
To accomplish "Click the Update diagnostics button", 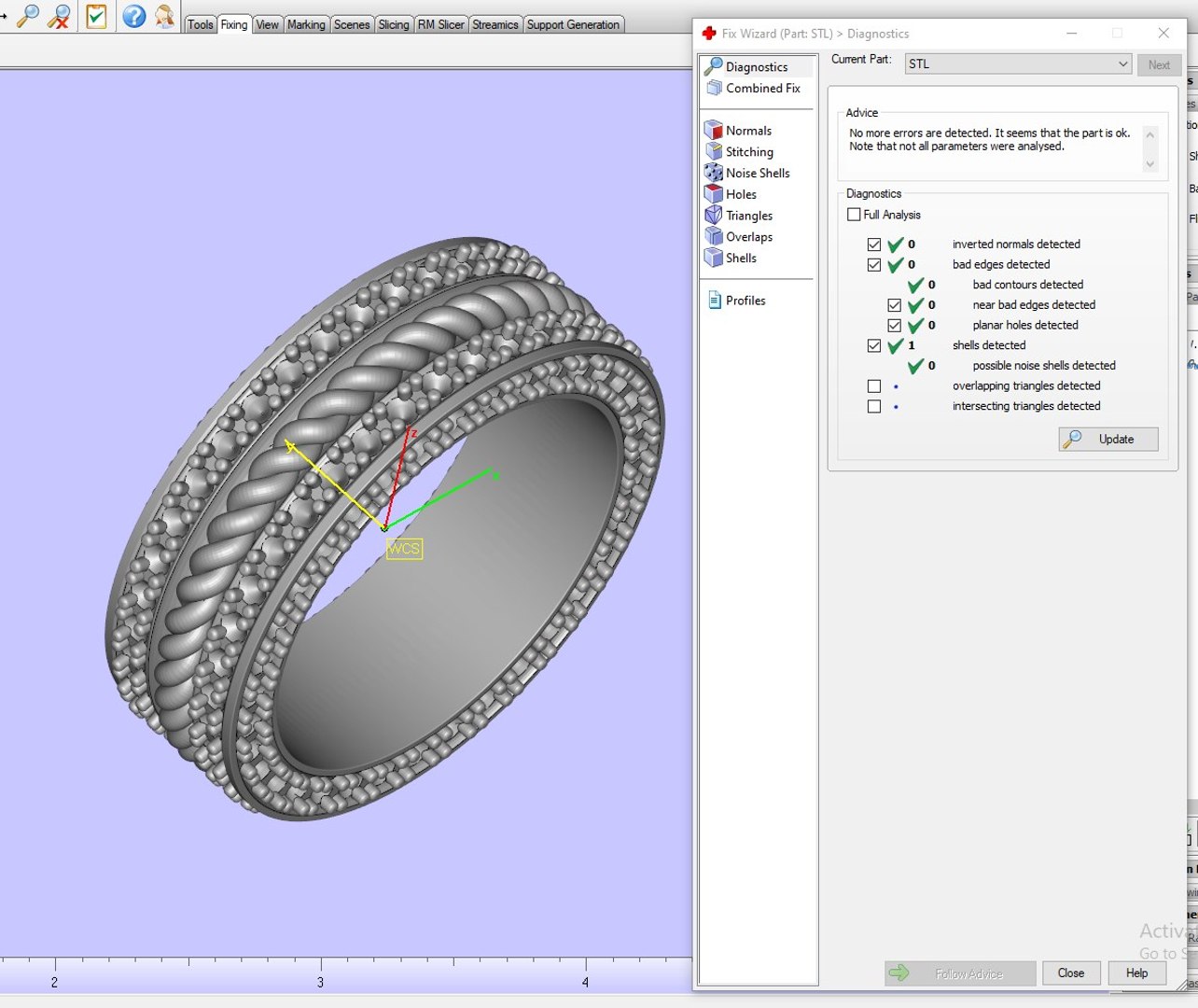I will [1108, 439].
